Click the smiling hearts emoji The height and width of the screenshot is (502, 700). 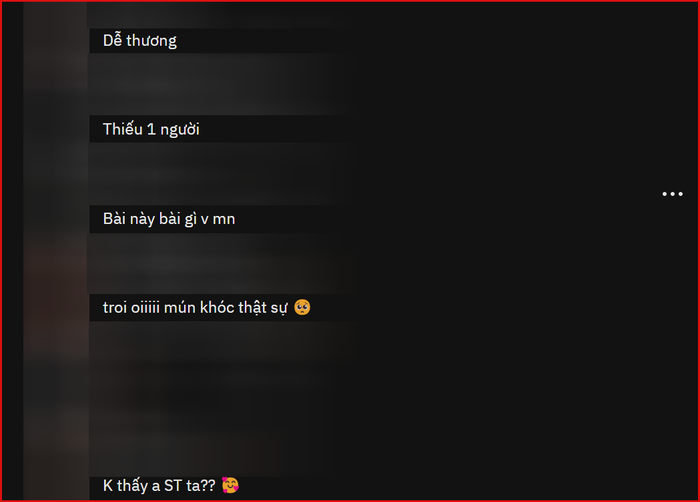[x=230, y=485]
